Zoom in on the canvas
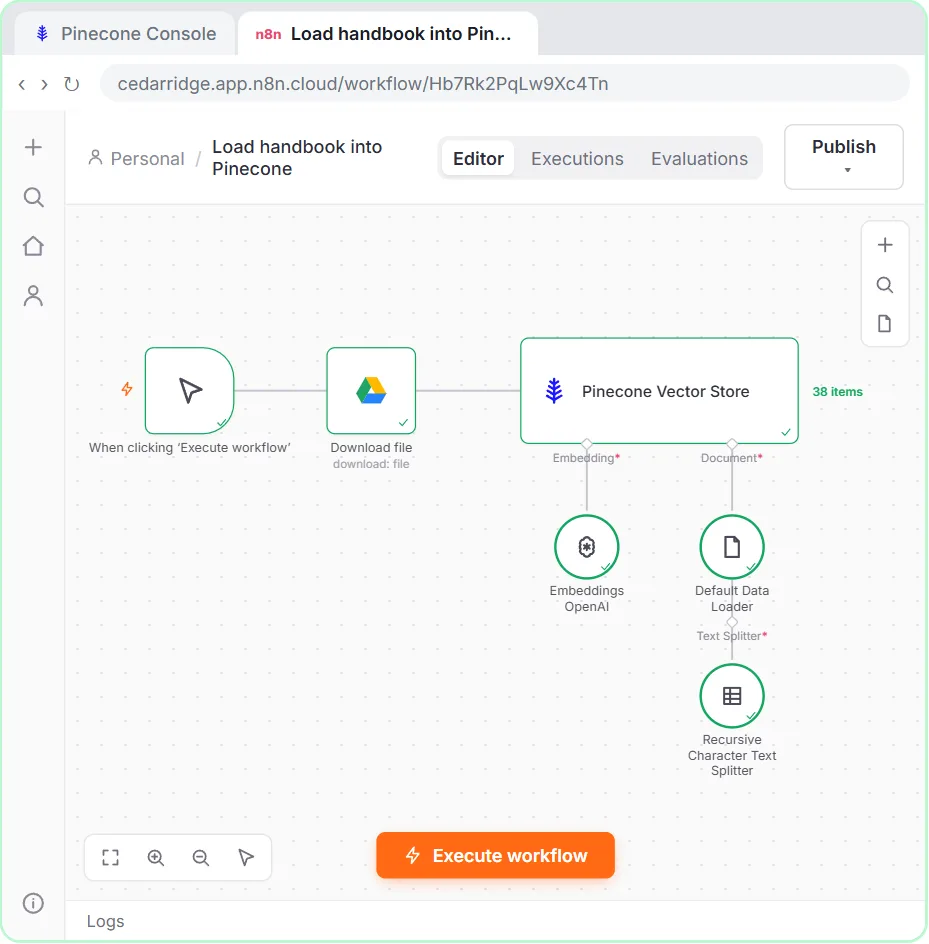Screen dimensions: 929x944 click(156, 857)
